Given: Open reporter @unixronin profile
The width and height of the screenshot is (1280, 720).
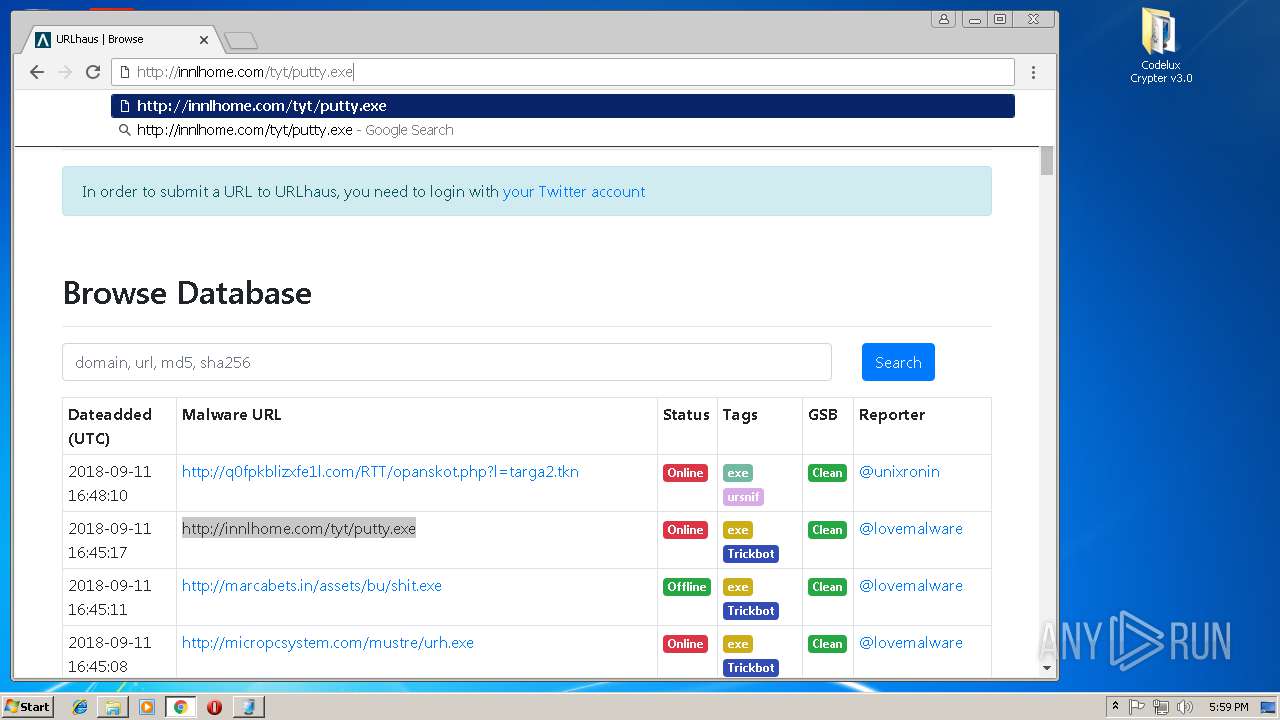Looking at the screenshot, I should (x=899, y=472).
